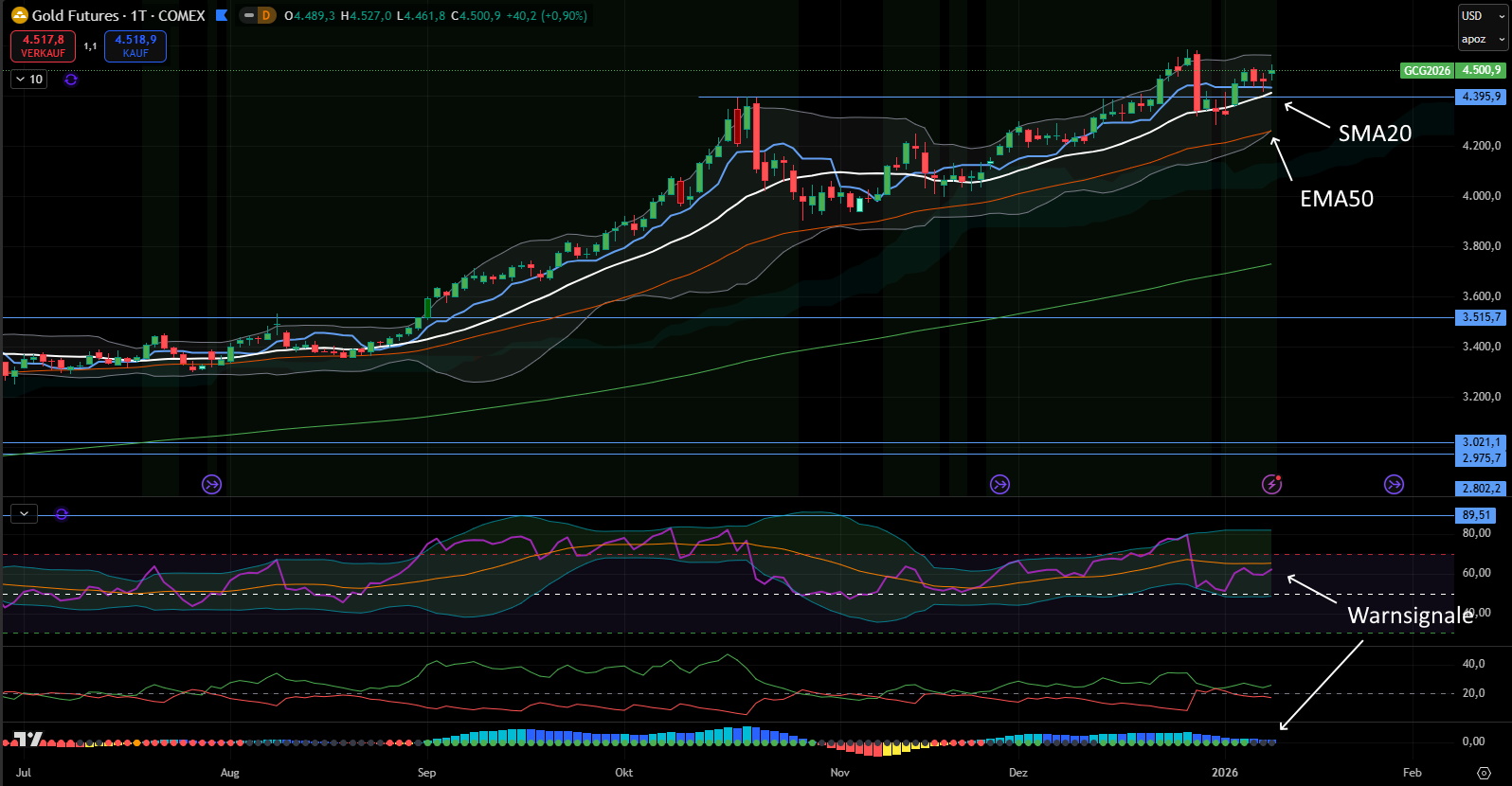Select the blue 4.395,9 horizontal line label
This screenshot has height=786, width=1512.
click(x=1480, y=97)
